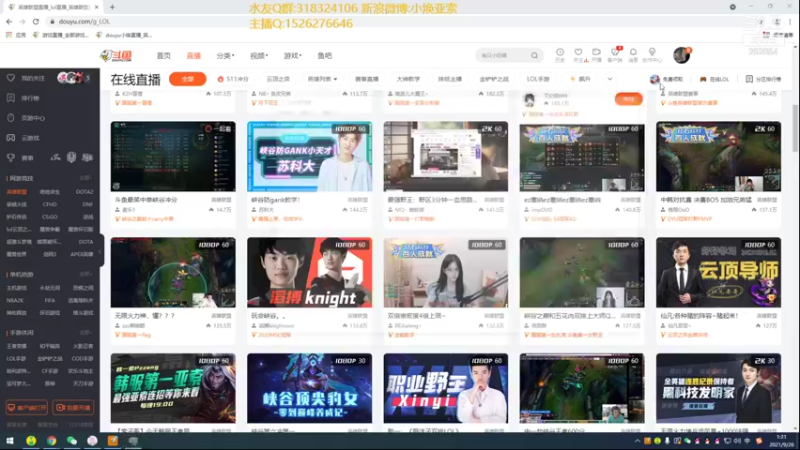The width and height of the screenshot is (800, 450).
Task: Click the site search input field
Action: [503, 55]
